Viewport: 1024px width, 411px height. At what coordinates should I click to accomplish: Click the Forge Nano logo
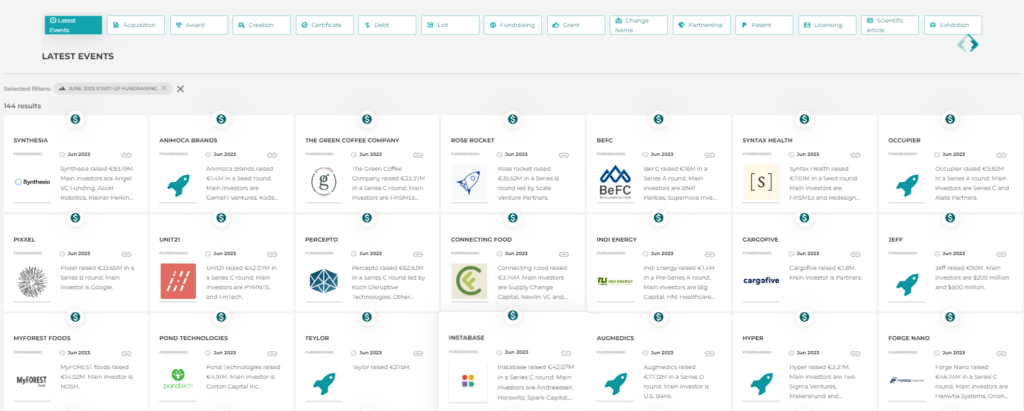pos(906,380)
